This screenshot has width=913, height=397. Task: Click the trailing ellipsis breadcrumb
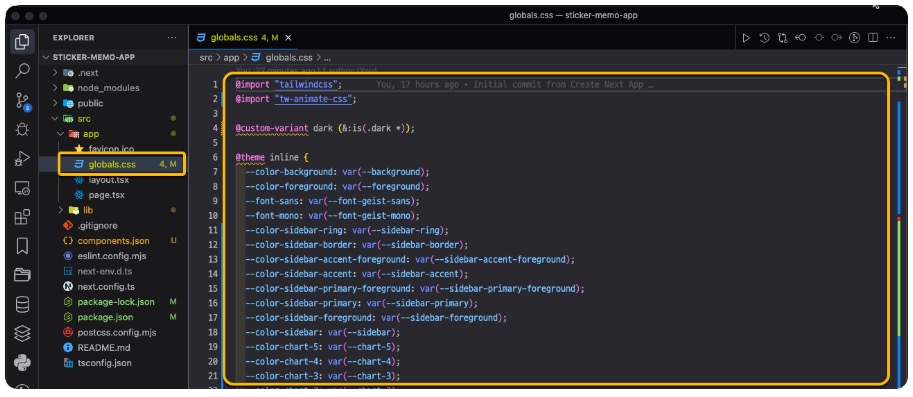[x=327, y=58]
